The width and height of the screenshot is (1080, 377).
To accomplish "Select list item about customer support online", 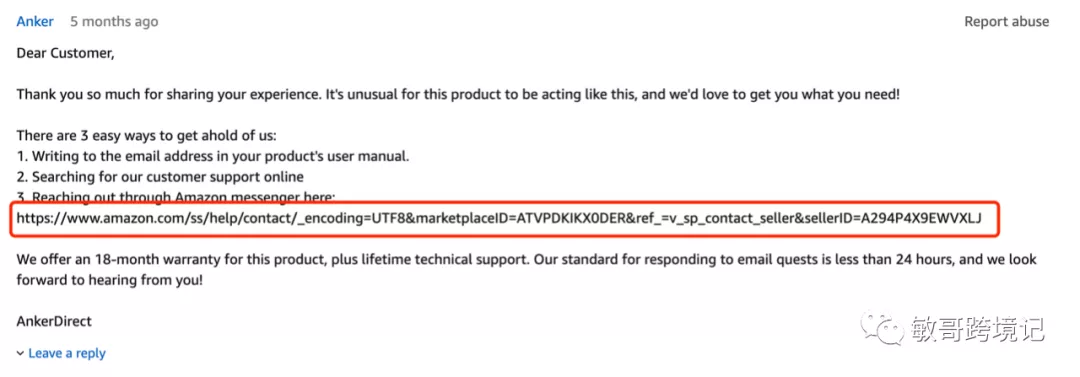I will click(x=160, y=176).
